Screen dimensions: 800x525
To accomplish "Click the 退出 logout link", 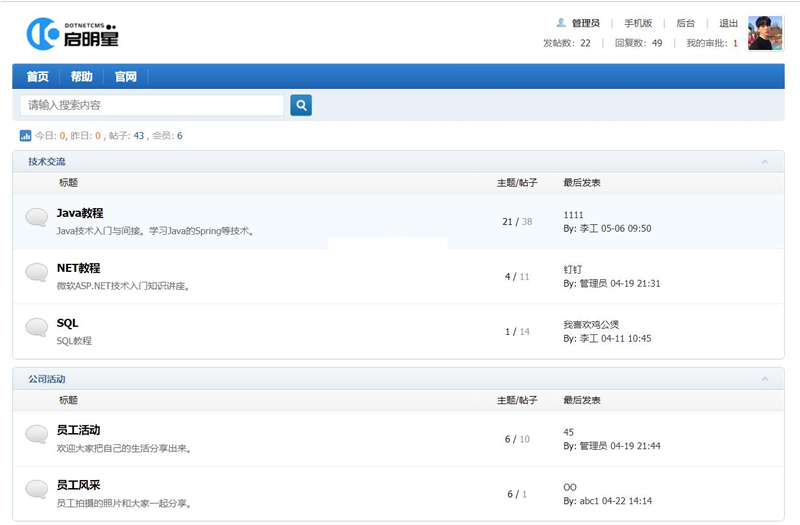I will pyautogui.click(x=729, y=23).
